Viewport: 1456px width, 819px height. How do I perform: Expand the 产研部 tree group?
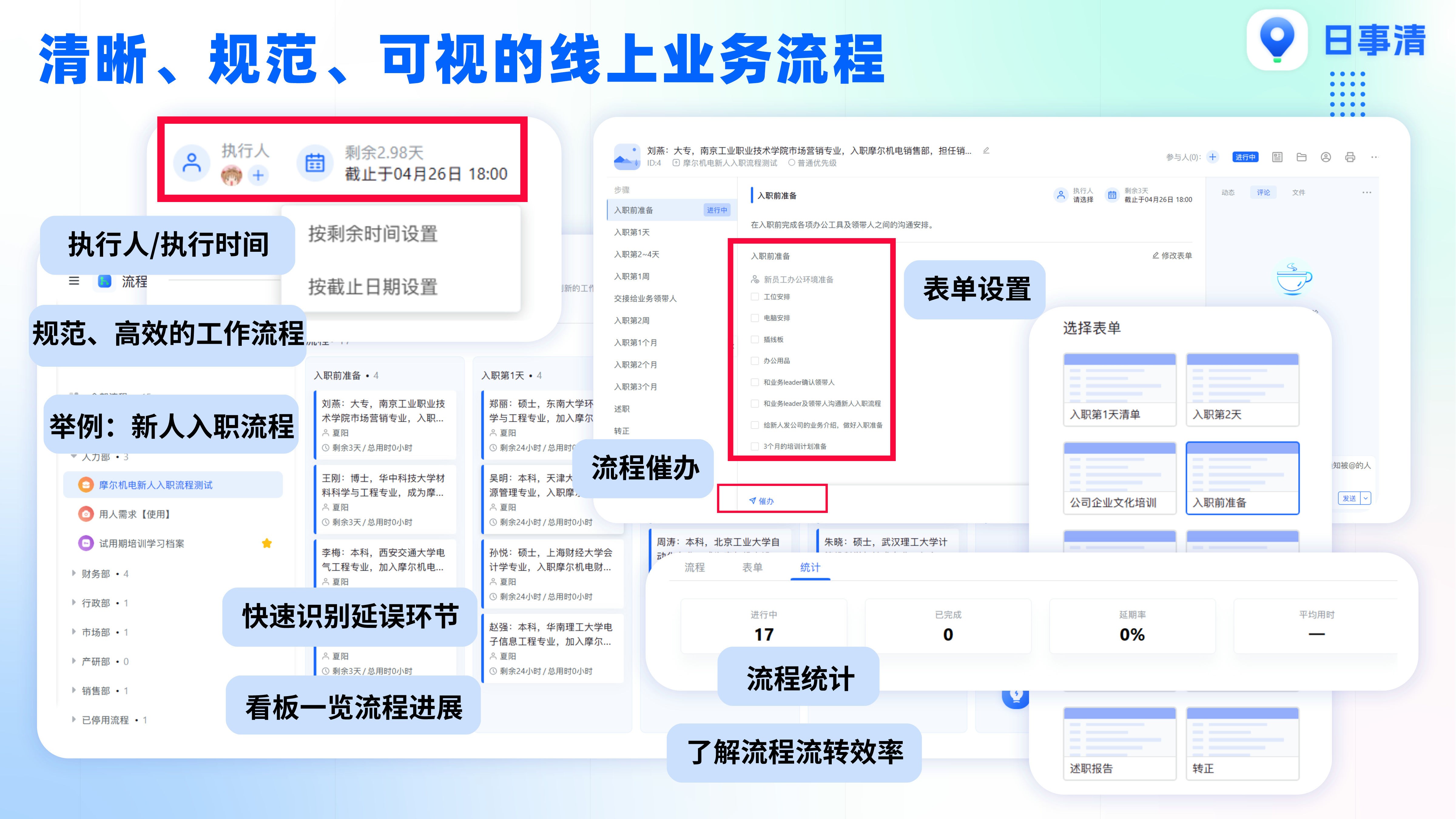tap(73, 661)
